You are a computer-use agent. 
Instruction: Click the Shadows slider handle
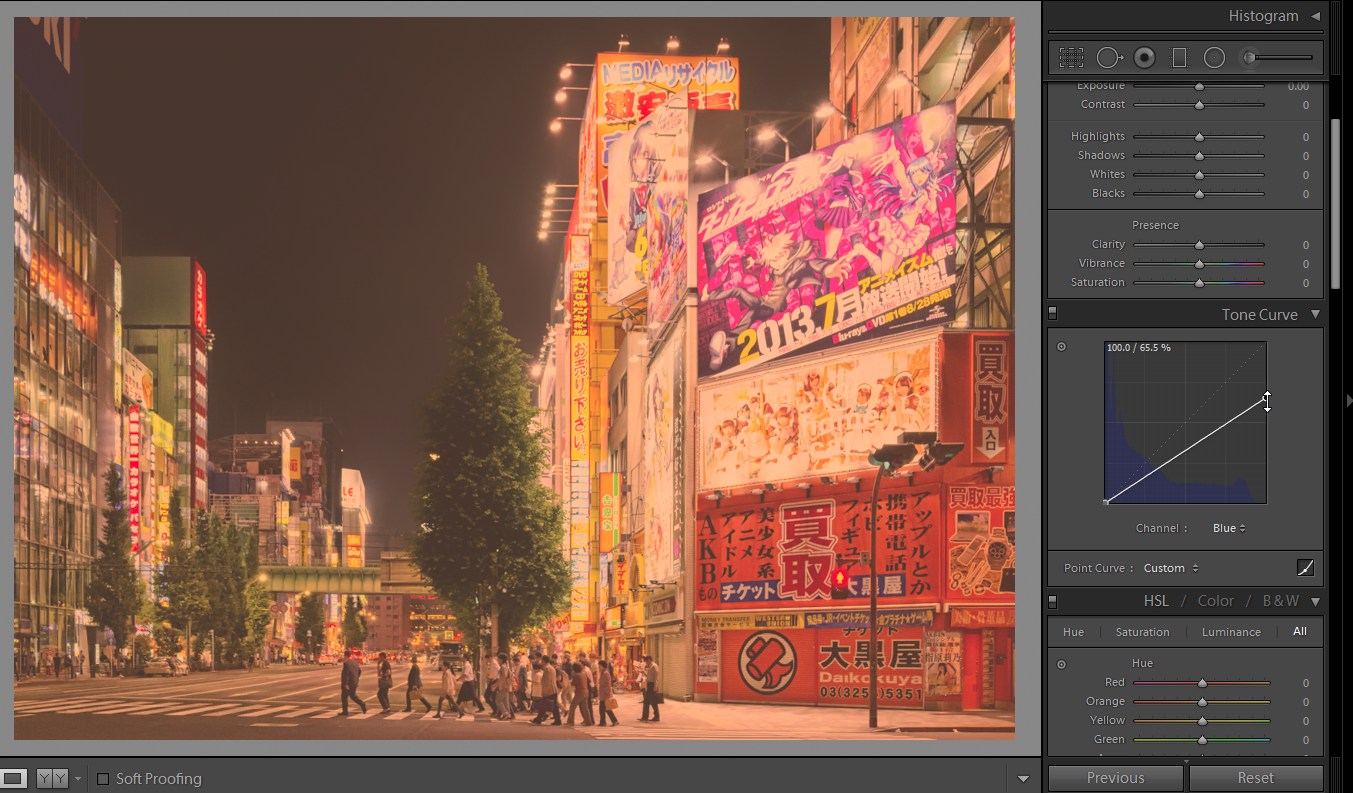(1199, 156)
